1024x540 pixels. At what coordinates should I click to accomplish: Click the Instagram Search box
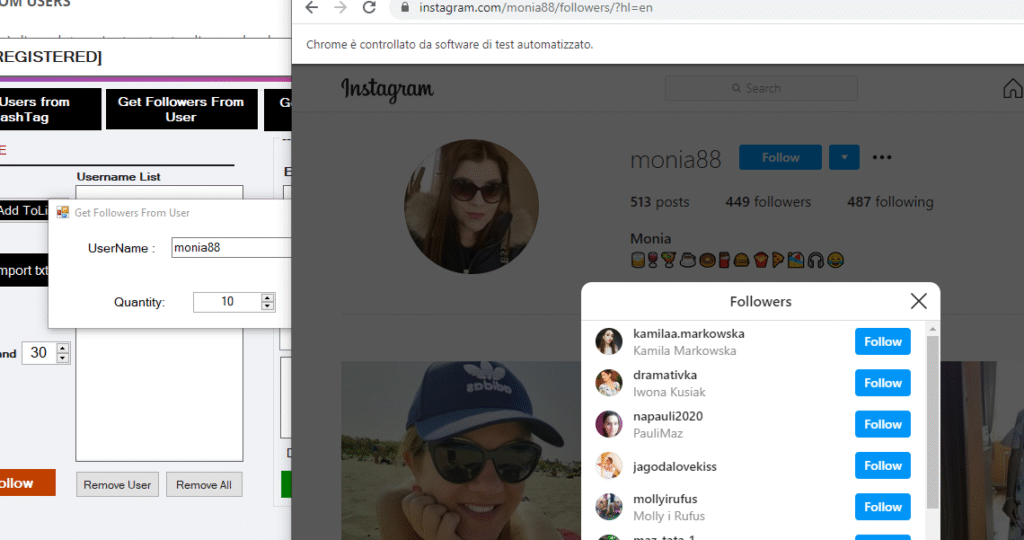(x=761, y=89)
